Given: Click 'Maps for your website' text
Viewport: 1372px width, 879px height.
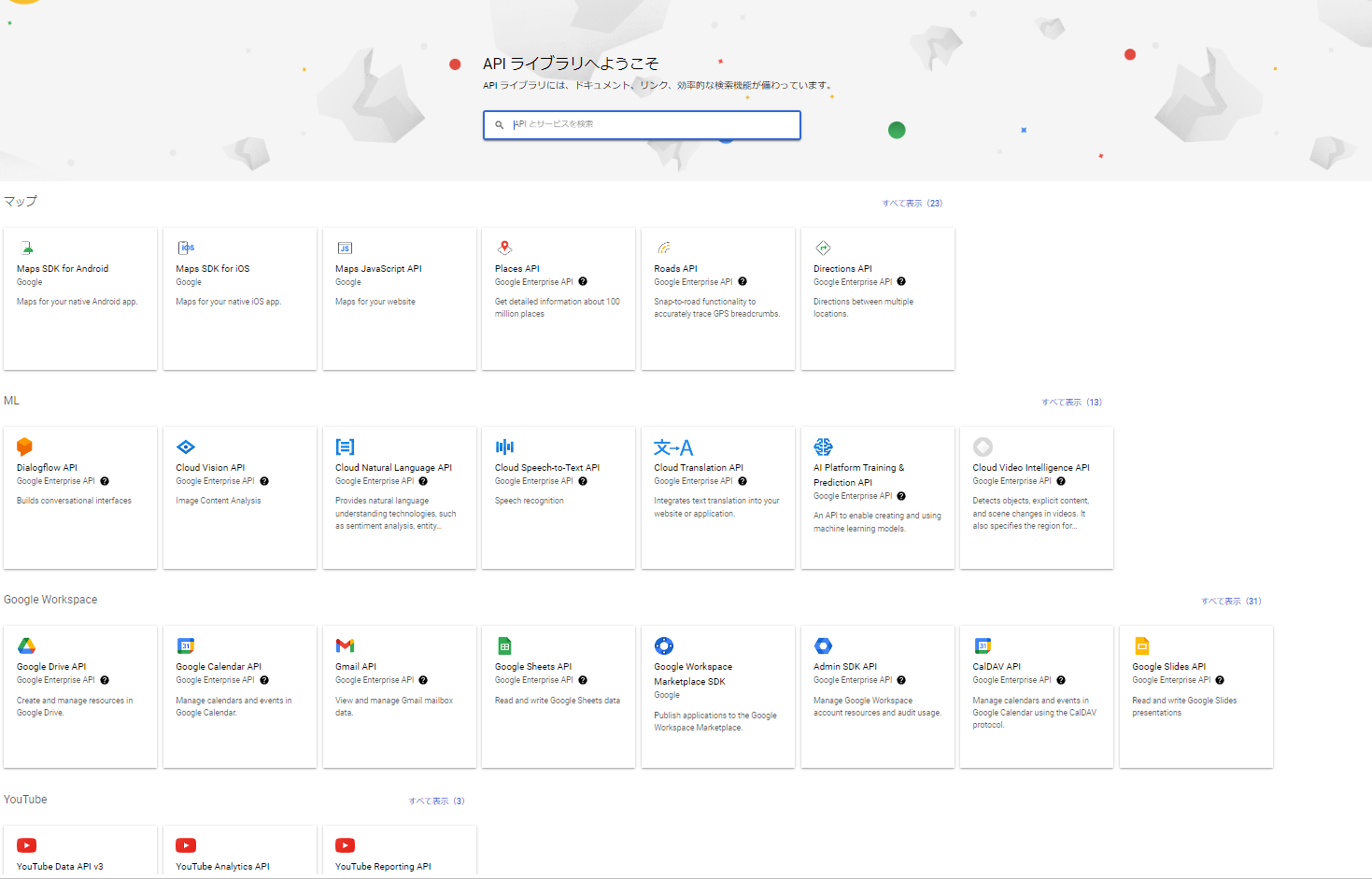Looking at the screenshot, I should [x=375, y=302].
